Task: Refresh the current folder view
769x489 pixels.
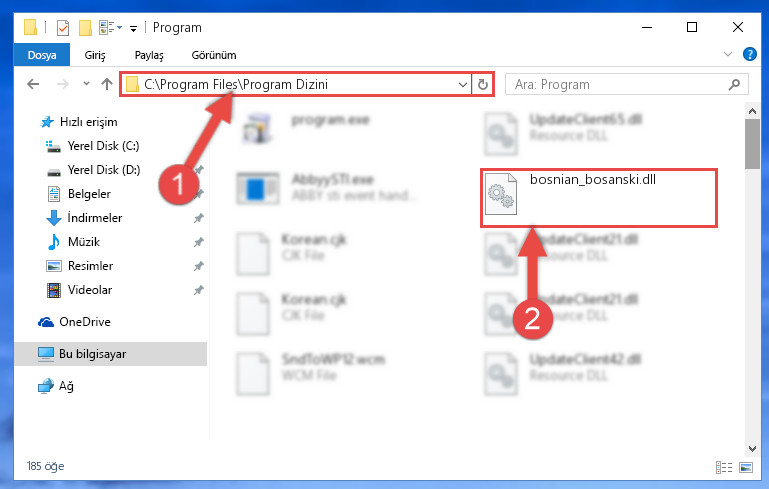Action: (x=483, y=84)
